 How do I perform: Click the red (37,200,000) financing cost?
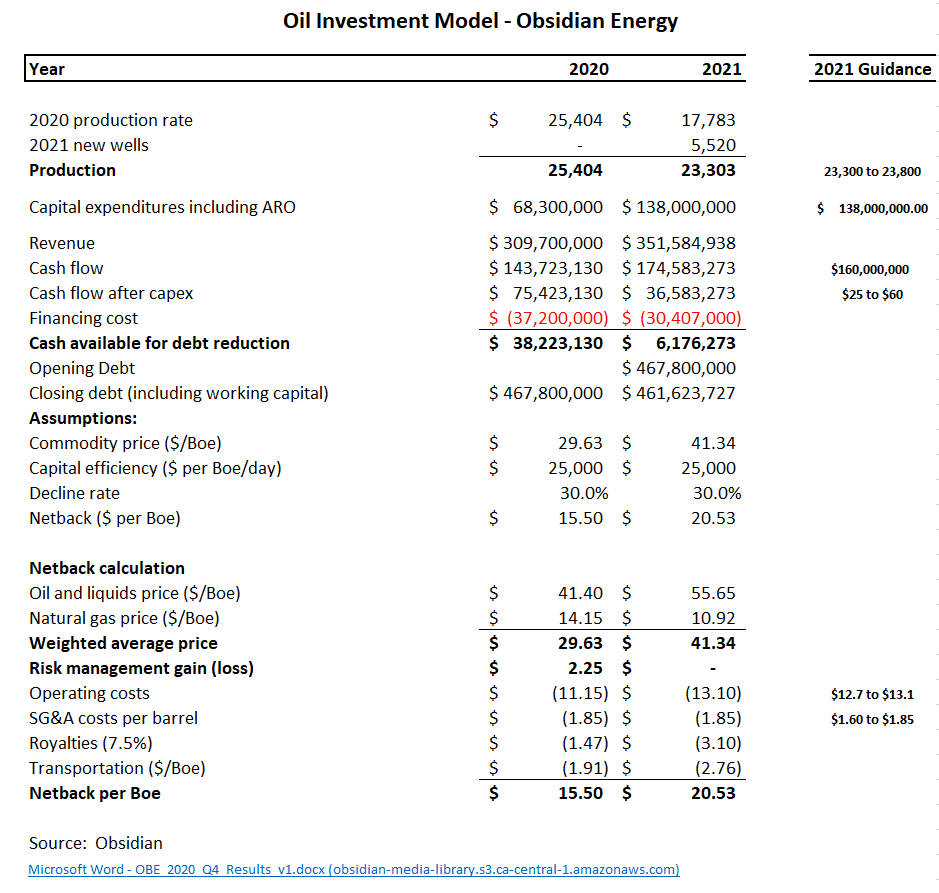click(x=548, y=319)
